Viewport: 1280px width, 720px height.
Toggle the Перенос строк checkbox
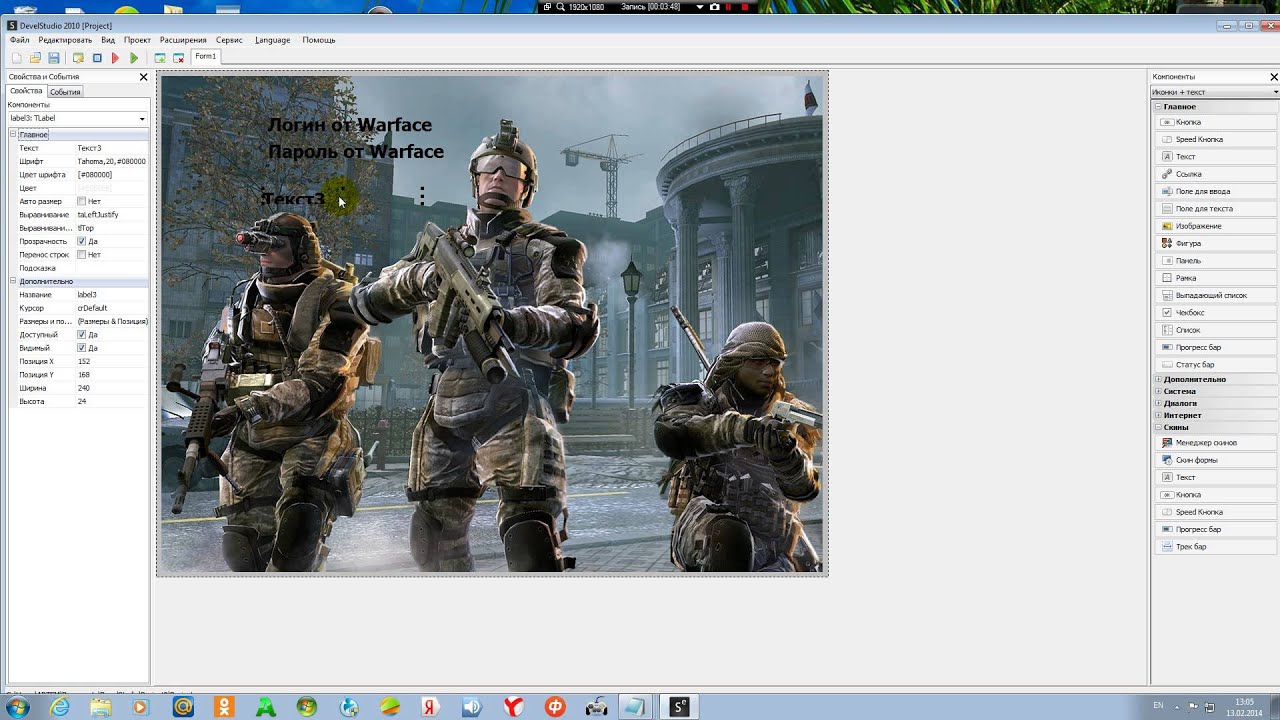(x=82, y=254)
